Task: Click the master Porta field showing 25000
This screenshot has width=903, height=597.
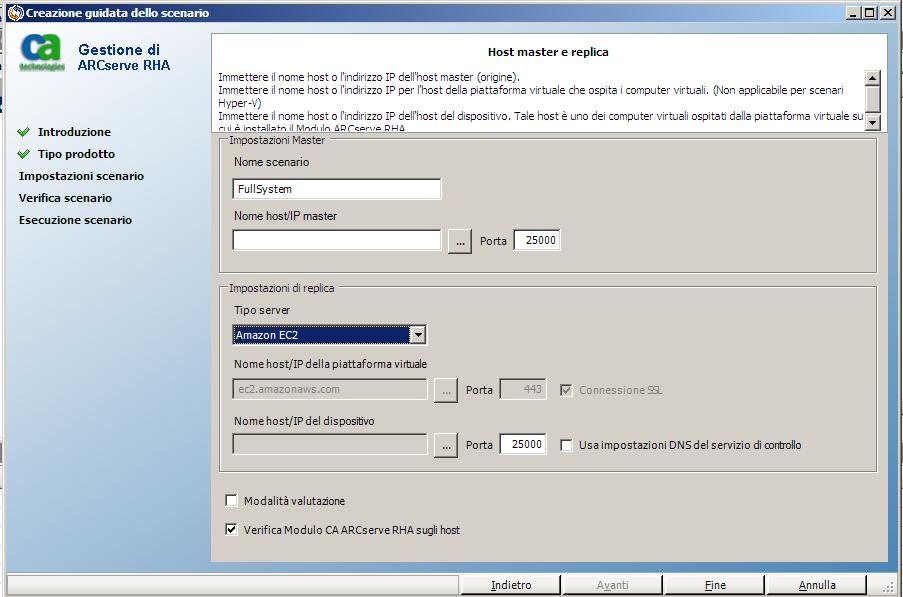Action: 537,239
